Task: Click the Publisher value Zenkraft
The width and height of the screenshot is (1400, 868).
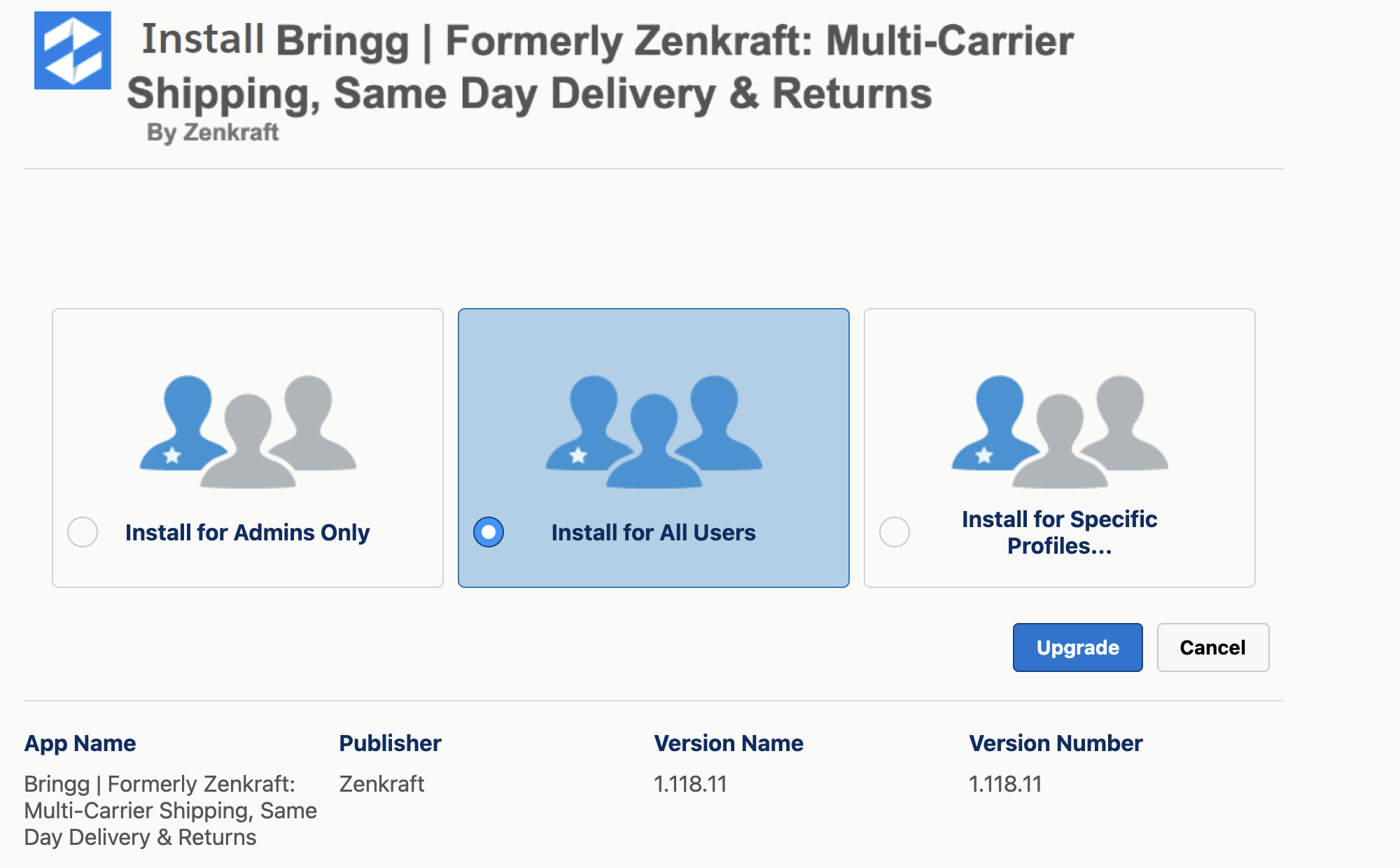Action: [x=381, y=784]
